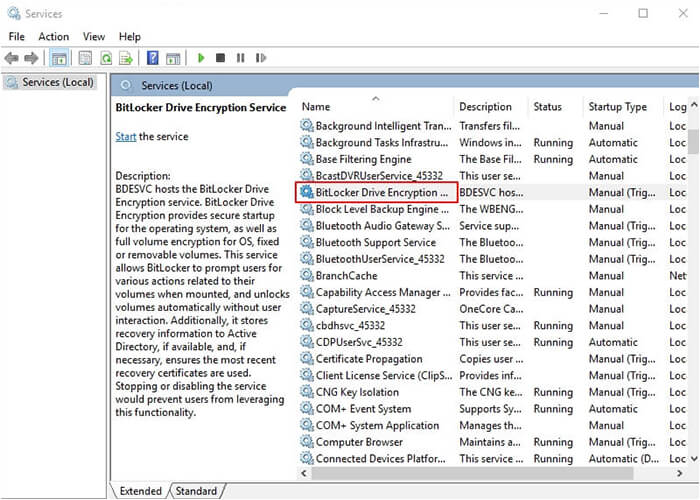Select Block Level Backup Engine row
700x500 pixels.
coord(493,209)
